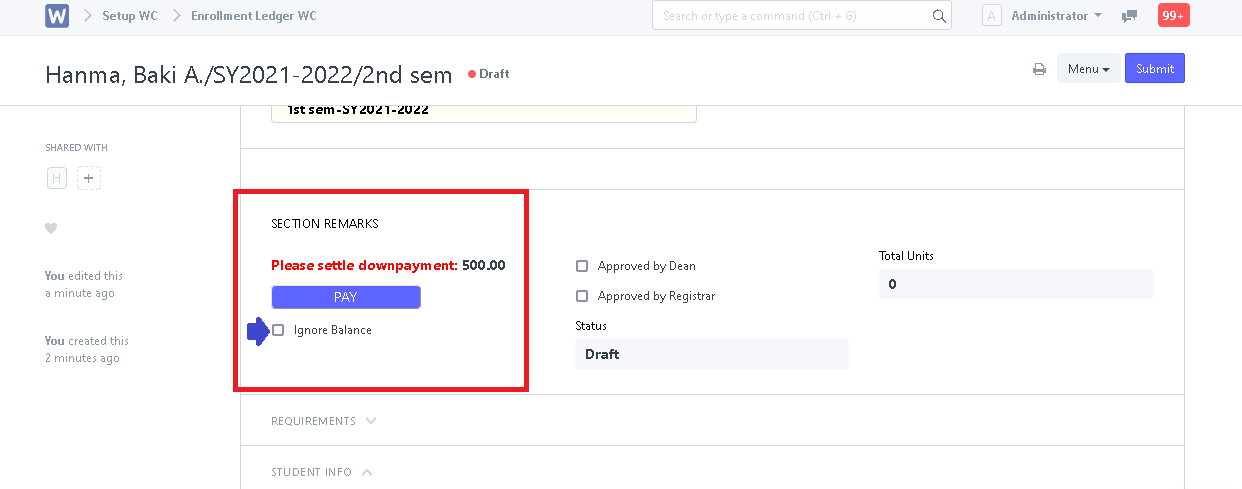Click the Administrator avatar icon

(x=992, y=16)
